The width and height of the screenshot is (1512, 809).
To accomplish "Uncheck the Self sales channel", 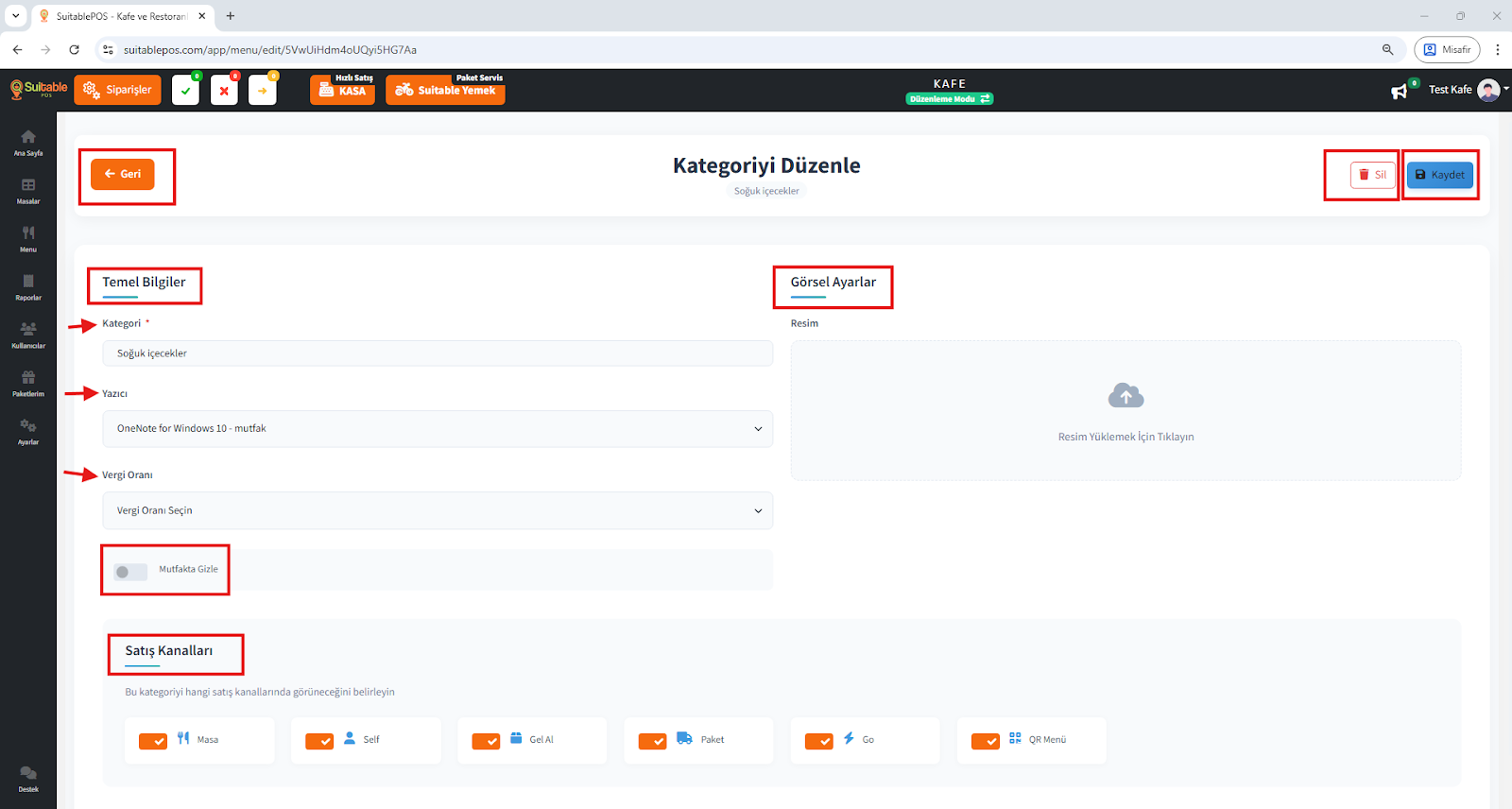I will coord(319,742).
